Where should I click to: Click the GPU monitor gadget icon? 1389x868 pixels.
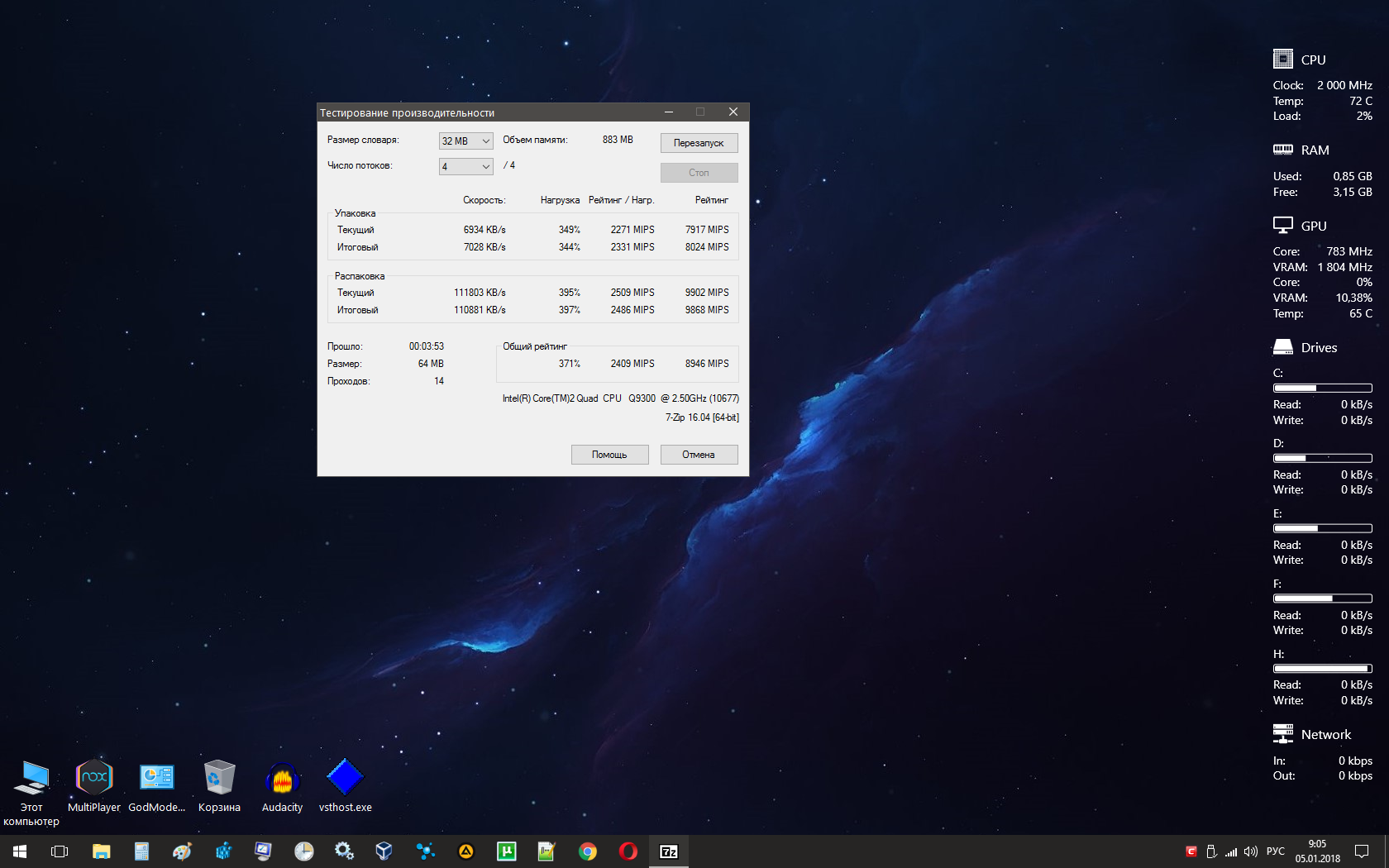[x=1283, y=225]
